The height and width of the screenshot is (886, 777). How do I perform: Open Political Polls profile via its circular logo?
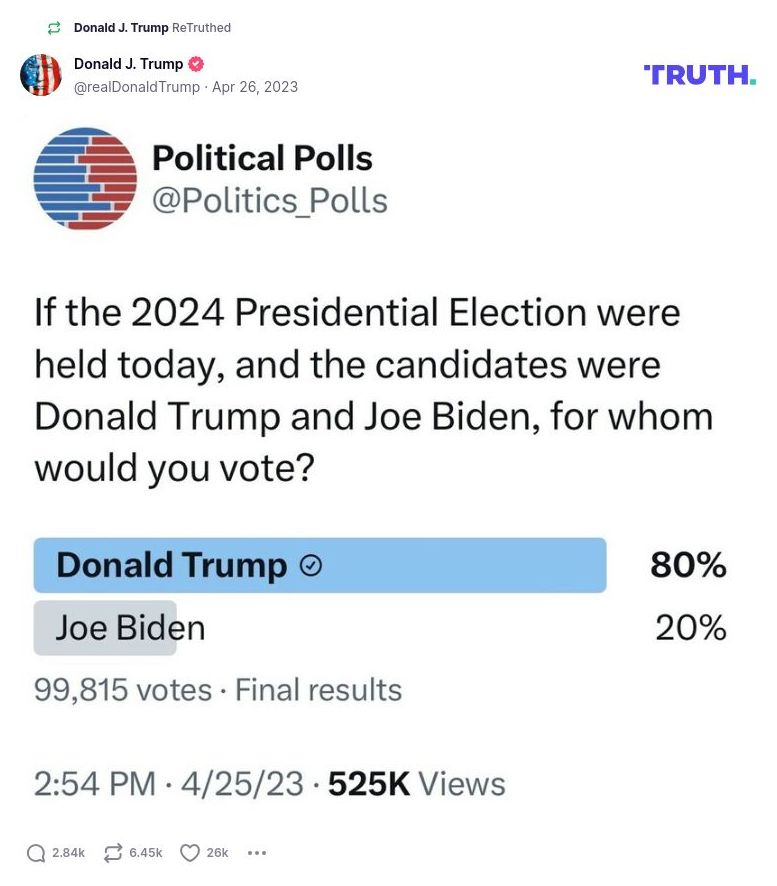[86, 177]
